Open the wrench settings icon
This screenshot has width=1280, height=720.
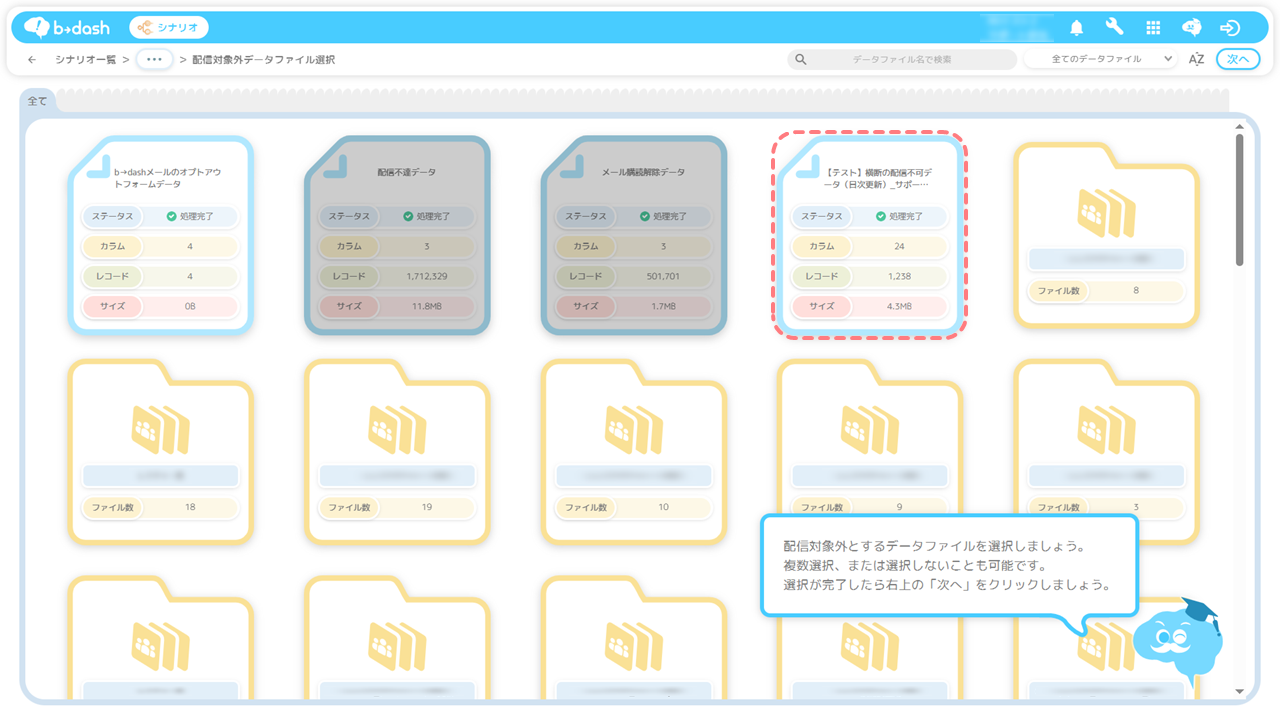tap(1115, 27)
